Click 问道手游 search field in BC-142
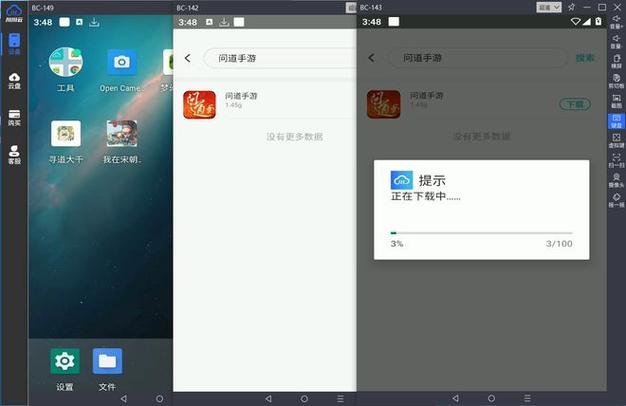The image size is (626, 406). click(x=280, y=58)
